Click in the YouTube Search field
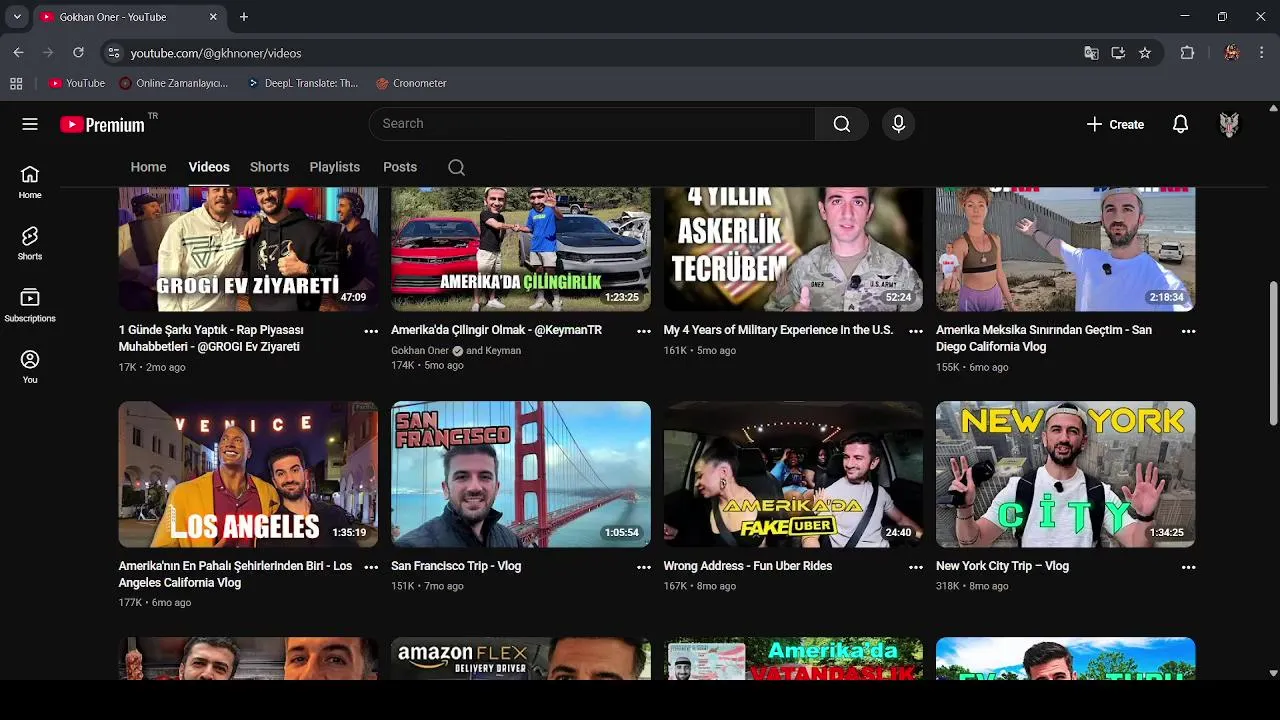 click(x=592, y=124)
